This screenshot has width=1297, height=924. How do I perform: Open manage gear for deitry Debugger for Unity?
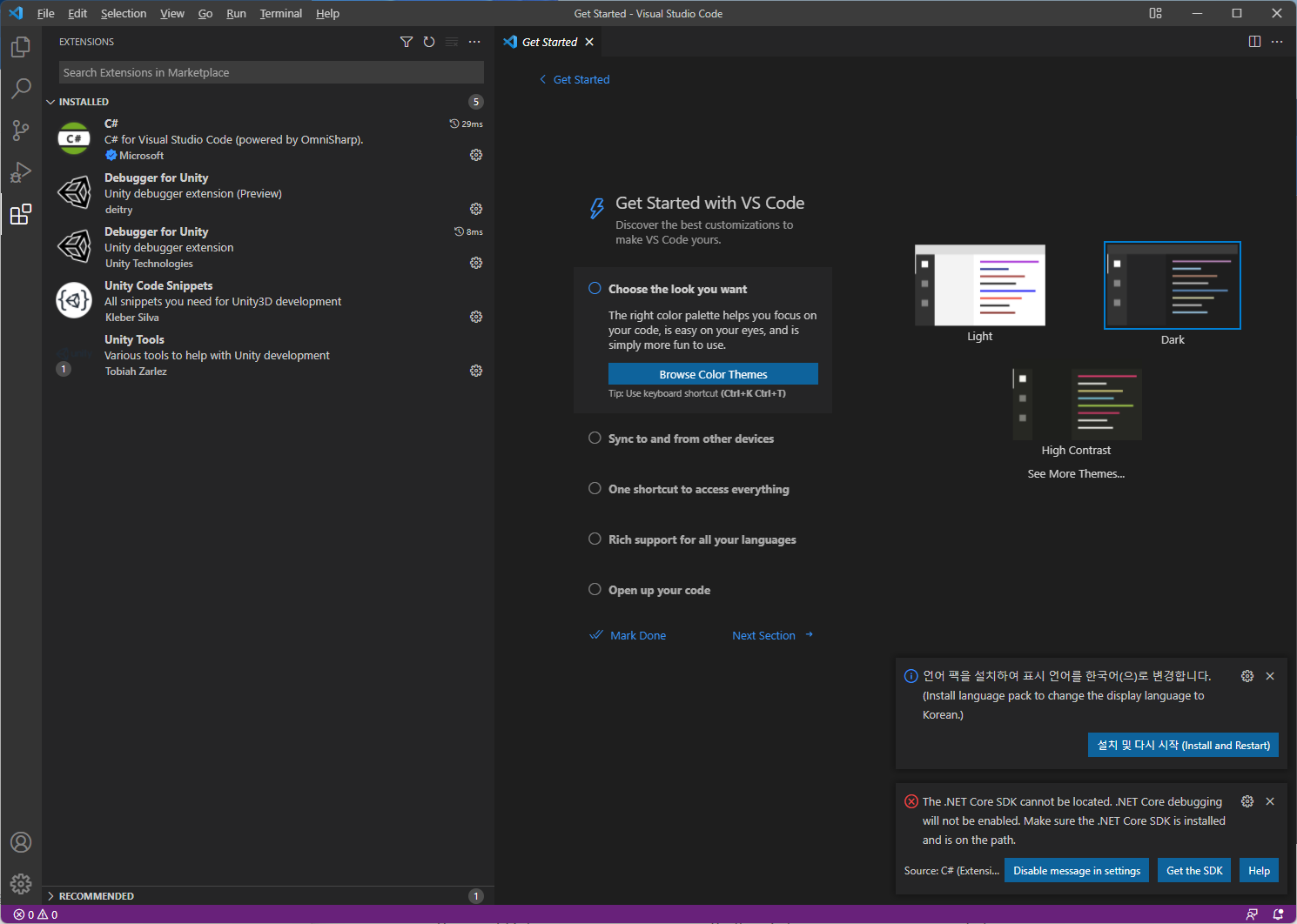tap(476, 209)
